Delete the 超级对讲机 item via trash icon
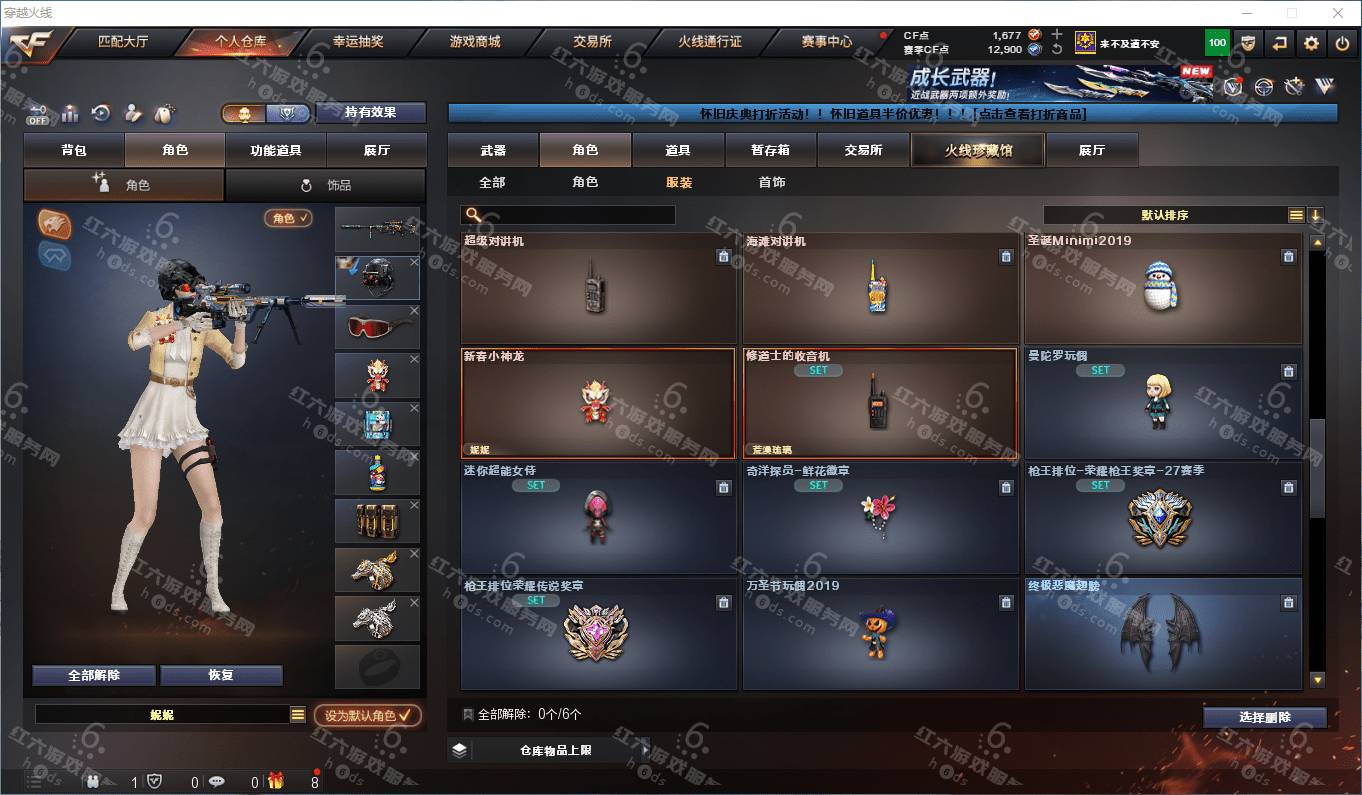 pyautogui.click(x=723, y=256)
